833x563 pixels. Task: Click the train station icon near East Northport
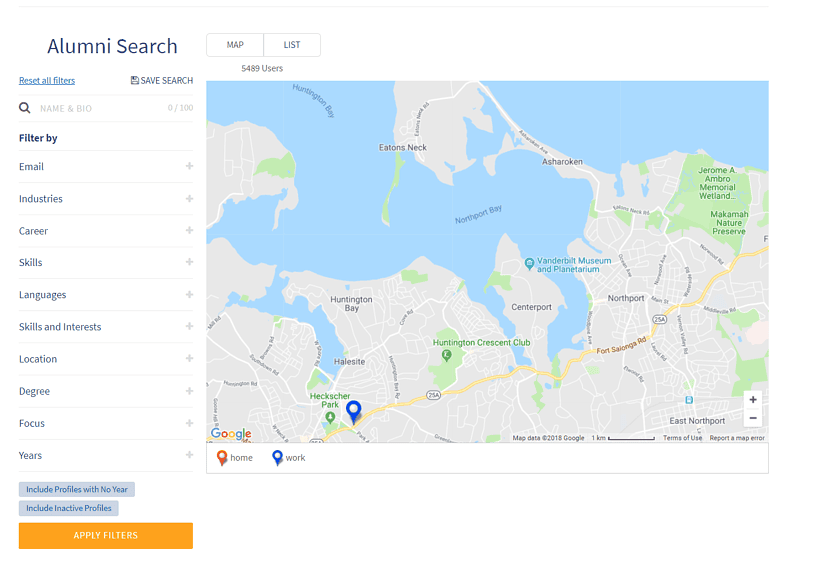[689, 400]
